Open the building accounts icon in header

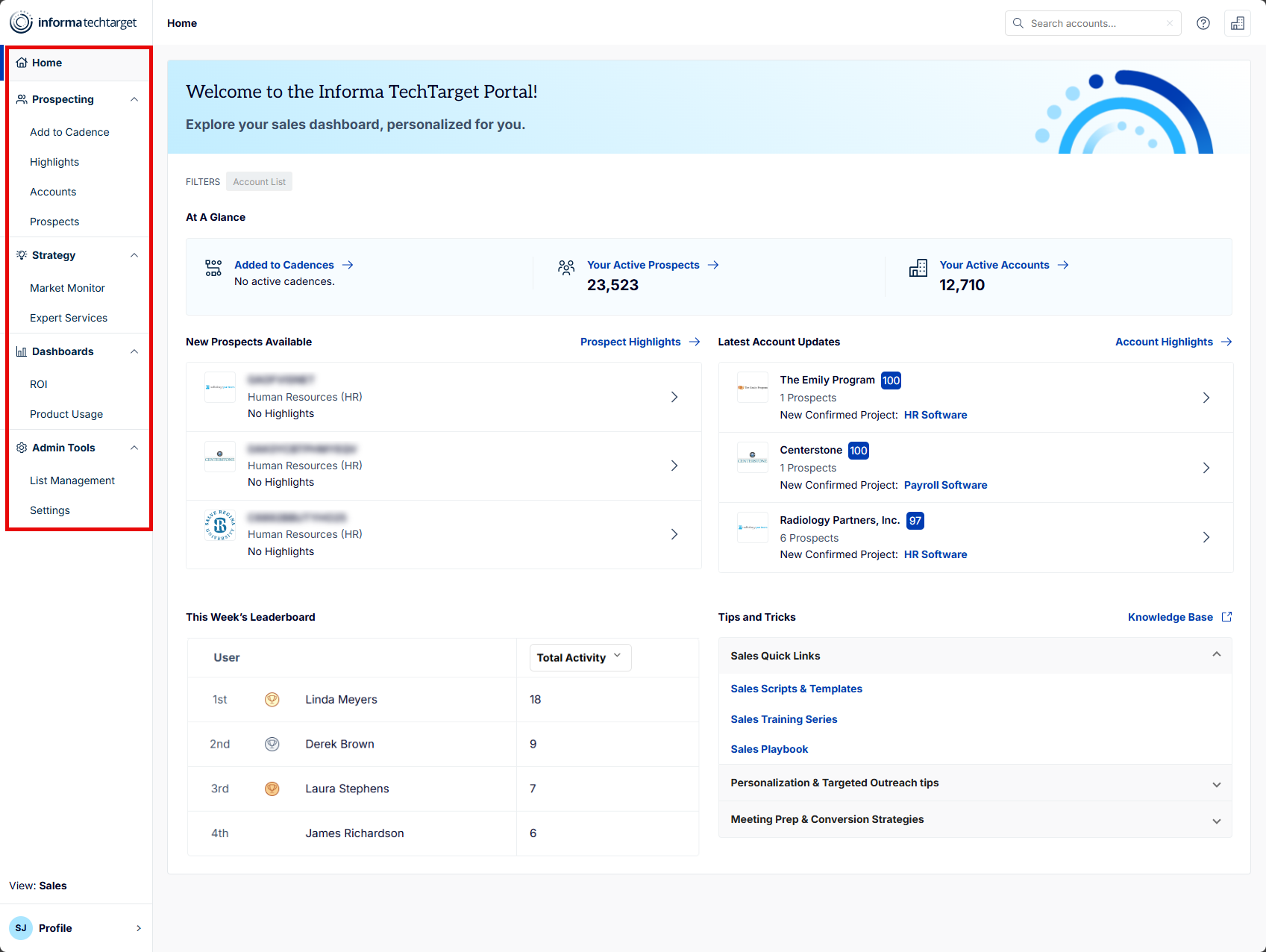click(1238, 23)
